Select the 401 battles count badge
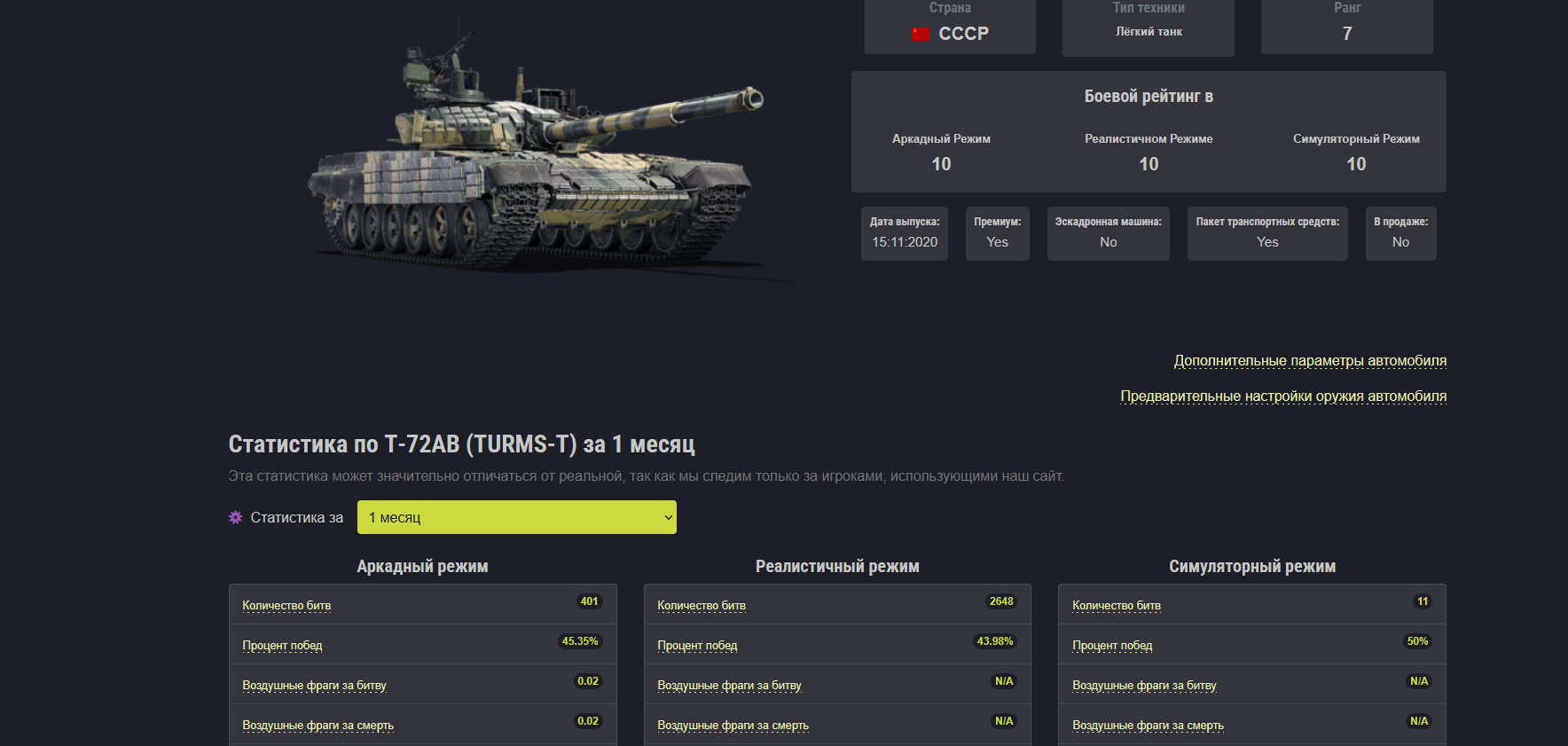 [x=589, y=601]
